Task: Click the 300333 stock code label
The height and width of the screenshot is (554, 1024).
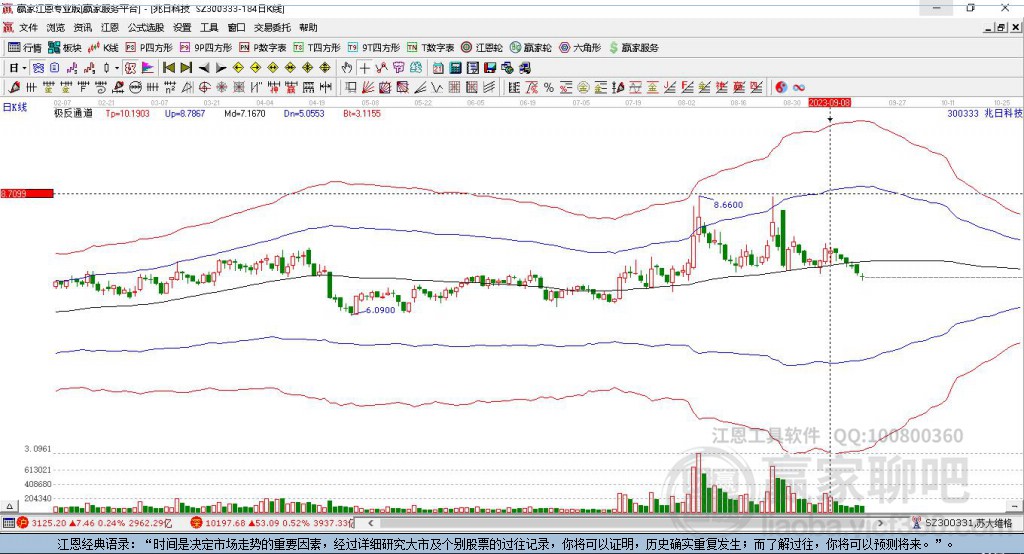Action: (963, 114)
